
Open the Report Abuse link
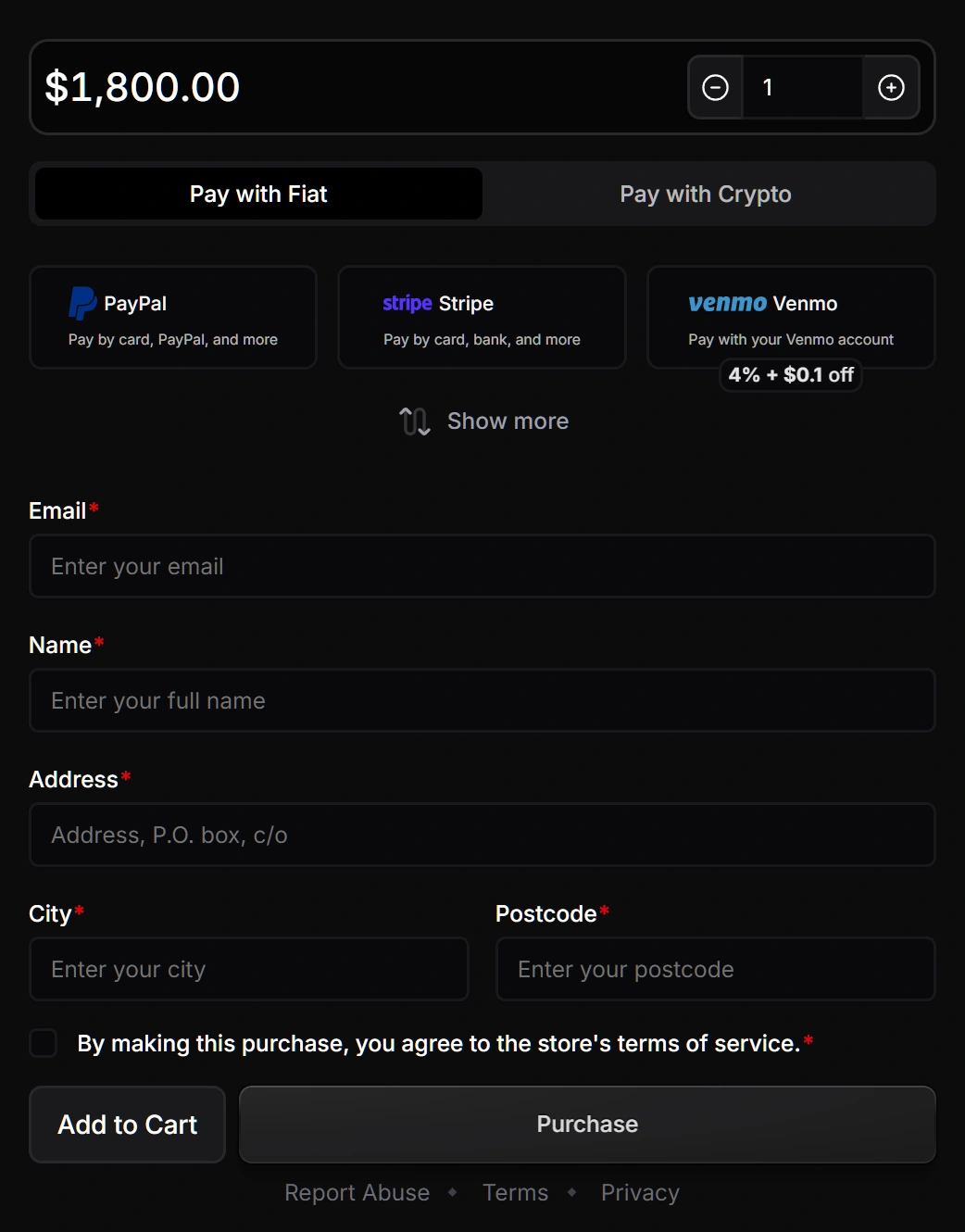click(x=357, y=1193)
